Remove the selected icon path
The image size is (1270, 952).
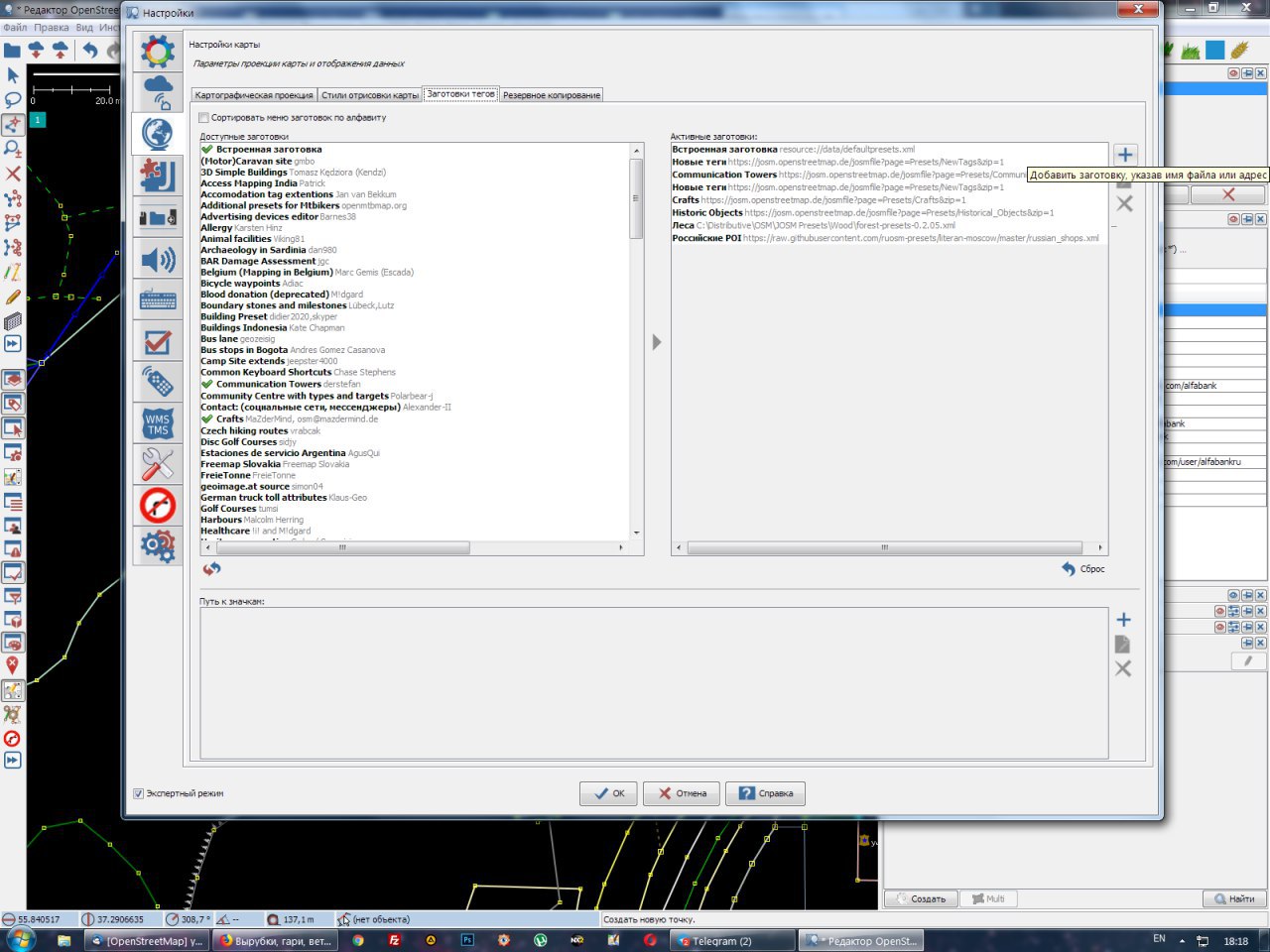tap(1123, 668)
